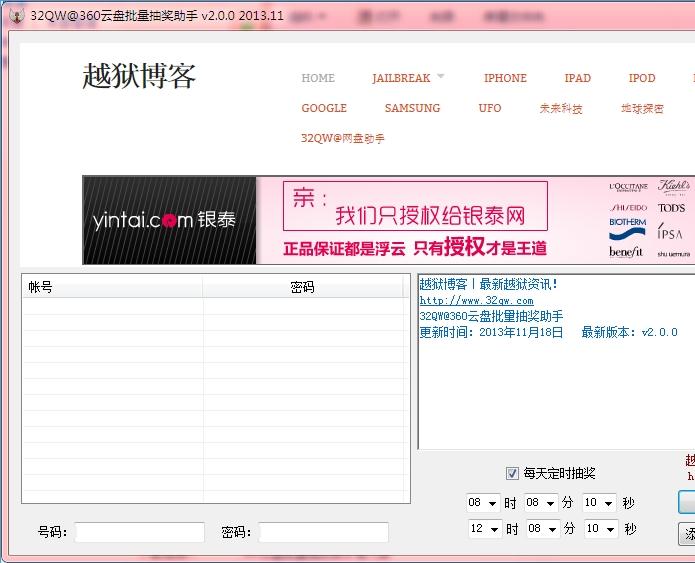Open the 未来科技 category

[561, 108]
